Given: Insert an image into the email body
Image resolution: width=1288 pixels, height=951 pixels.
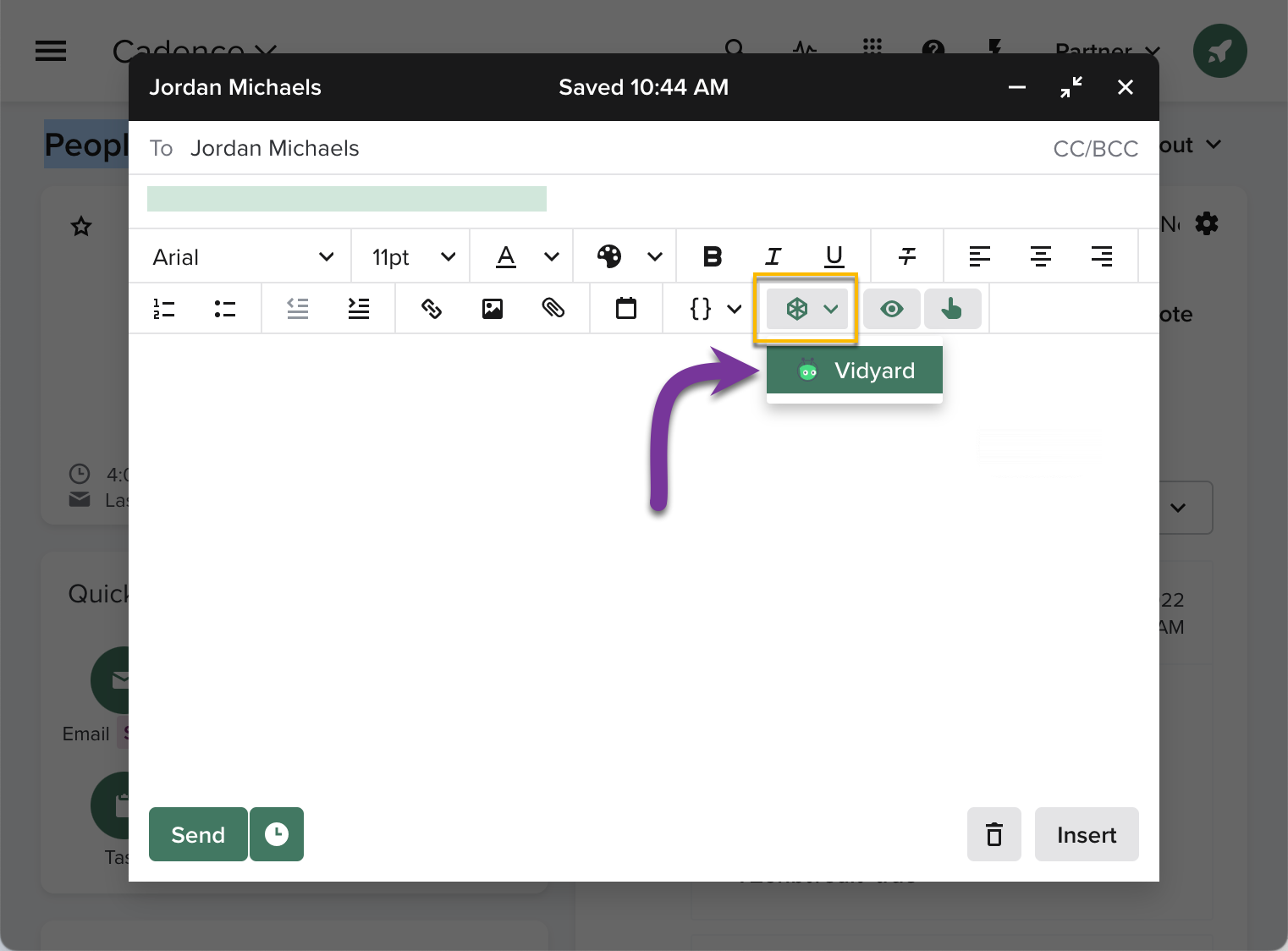Looking at the screenshot, I should point(492,308).
